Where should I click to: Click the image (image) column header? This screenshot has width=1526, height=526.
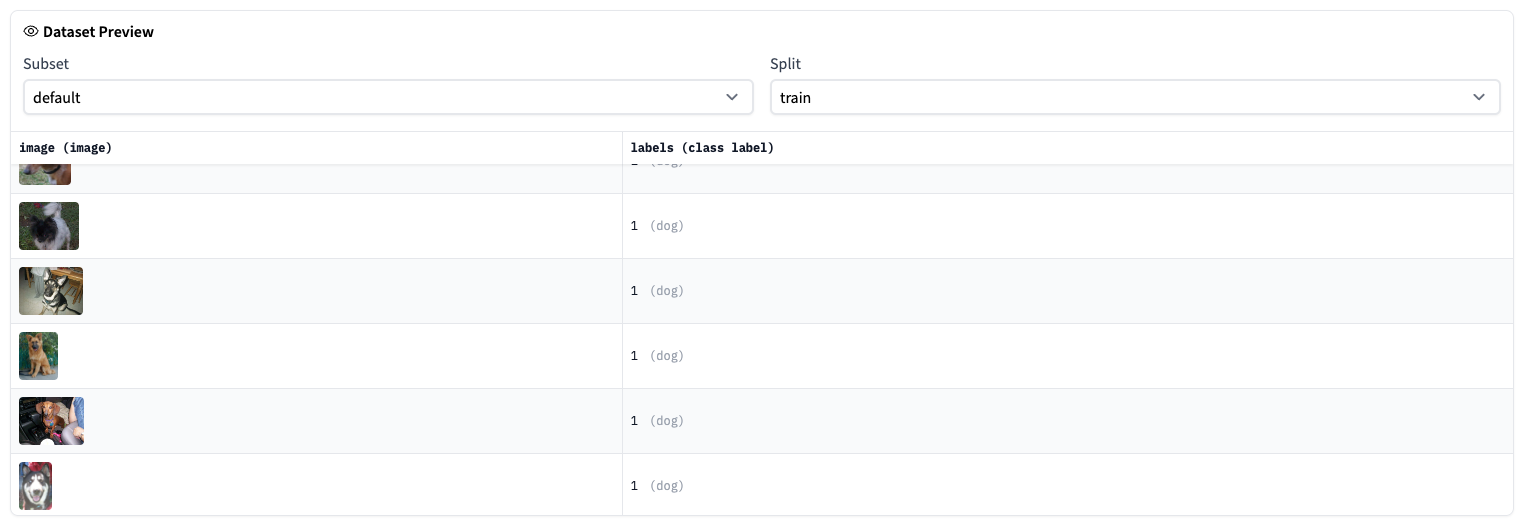(x=66, y=148)
